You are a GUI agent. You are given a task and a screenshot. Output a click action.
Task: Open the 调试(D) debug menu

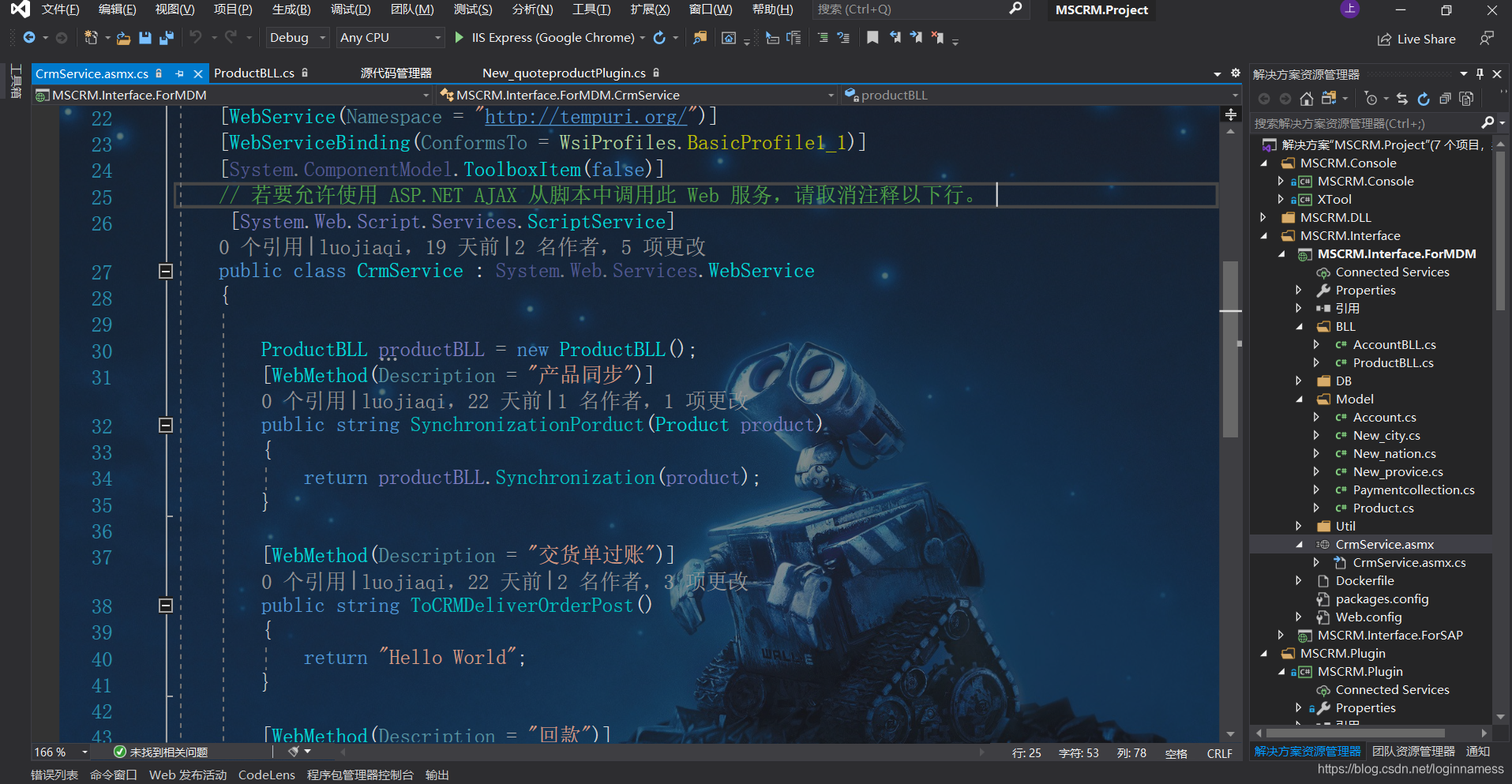click(x=351, y=9)
